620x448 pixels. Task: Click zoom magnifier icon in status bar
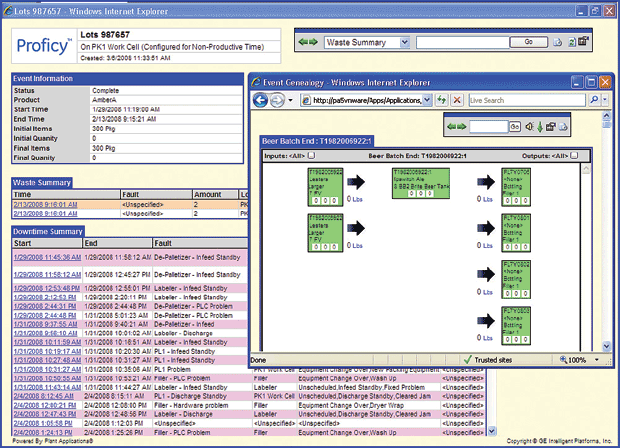563,359
